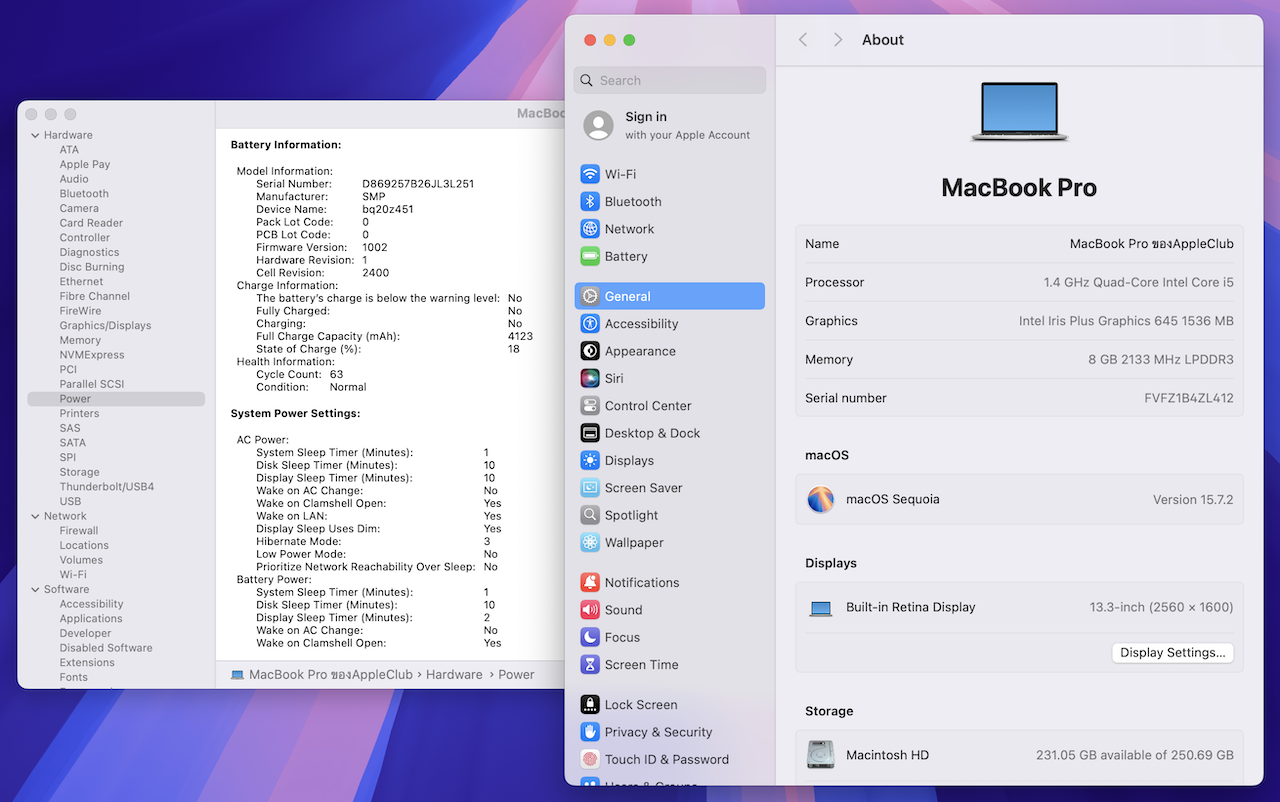Open the Desktop & Dock pane
The width and height of the screenshot is (1280, 802).
click(652, 433)
